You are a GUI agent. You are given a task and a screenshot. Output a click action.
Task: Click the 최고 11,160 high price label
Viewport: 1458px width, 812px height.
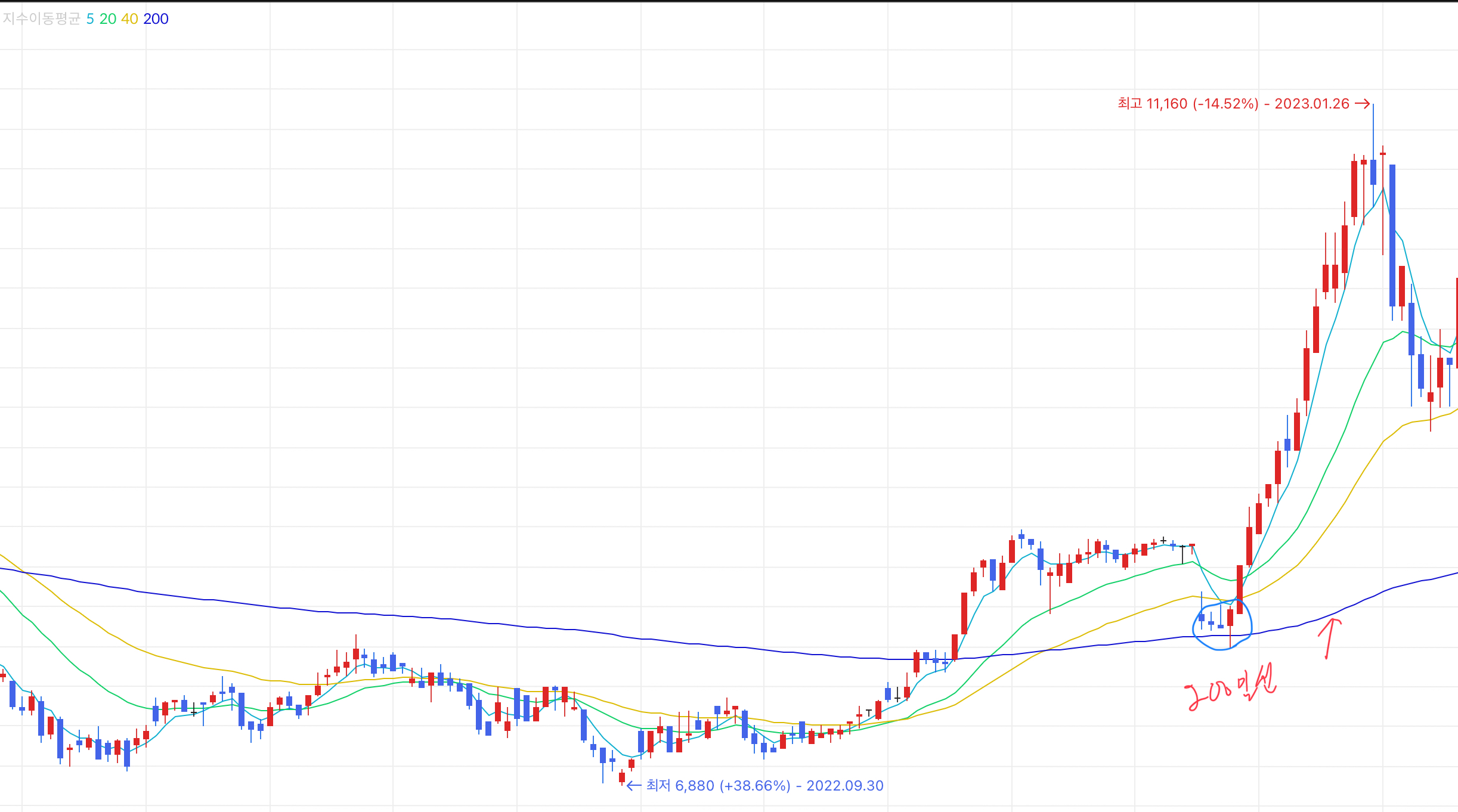pos(1243,104)
